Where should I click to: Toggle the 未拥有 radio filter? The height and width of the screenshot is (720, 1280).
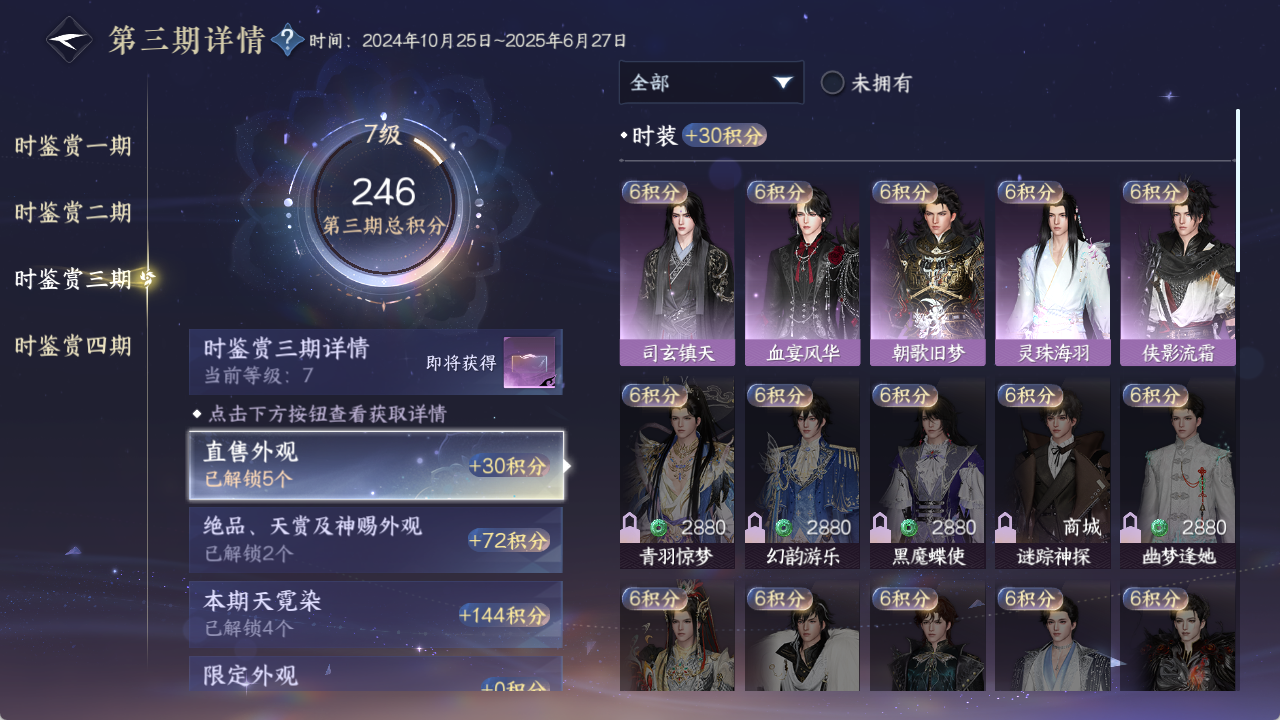click(832, 83)
